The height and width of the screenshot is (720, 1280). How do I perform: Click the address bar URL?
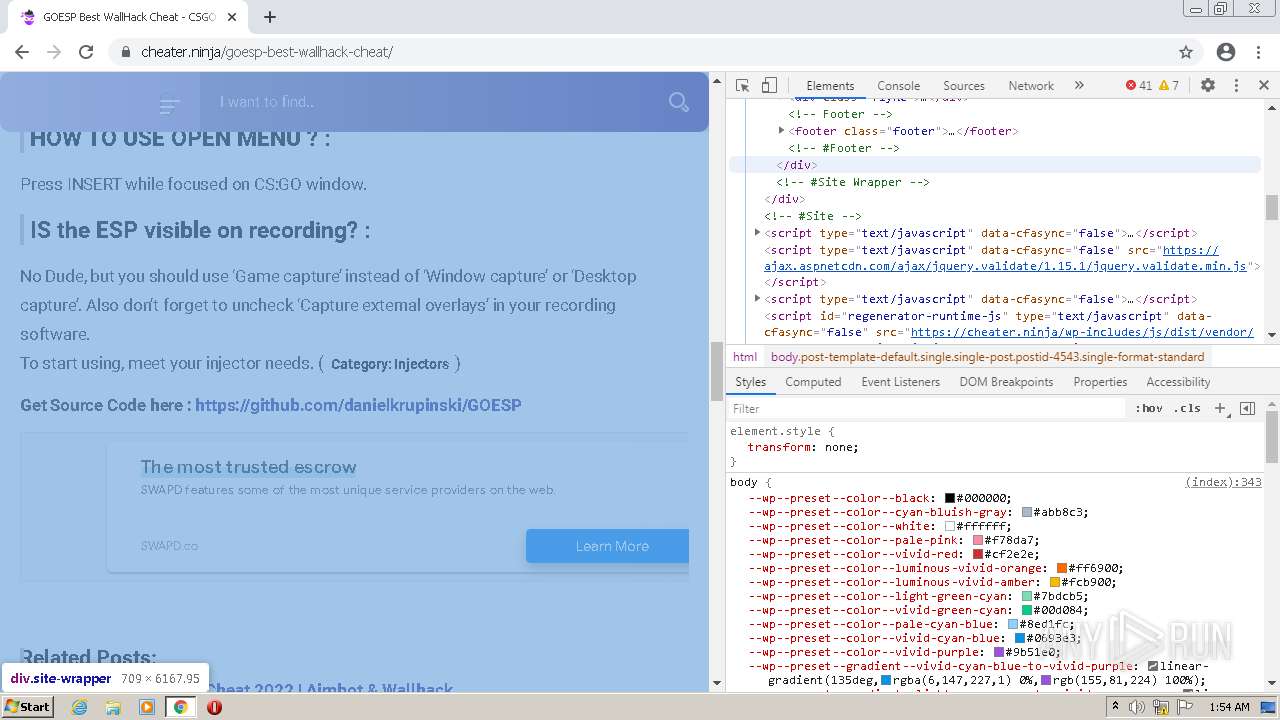pyautogui.click(x=267, y=52)
